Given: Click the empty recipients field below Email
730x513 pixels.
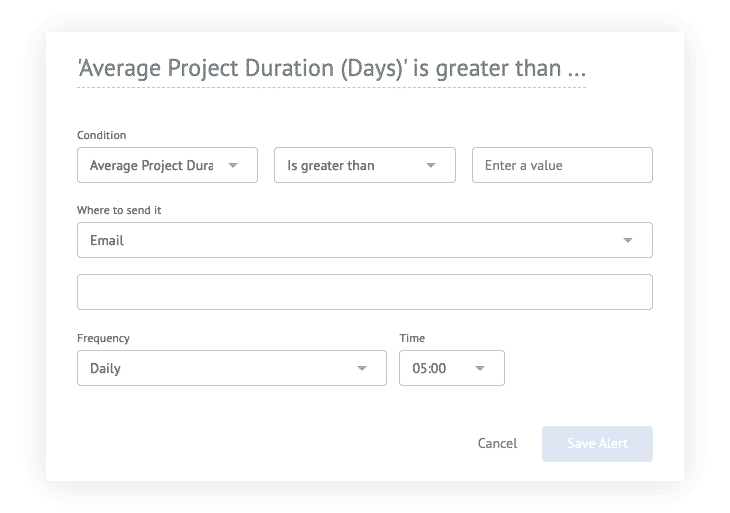Looking at the screenshot, I should [x=365, y=292].
